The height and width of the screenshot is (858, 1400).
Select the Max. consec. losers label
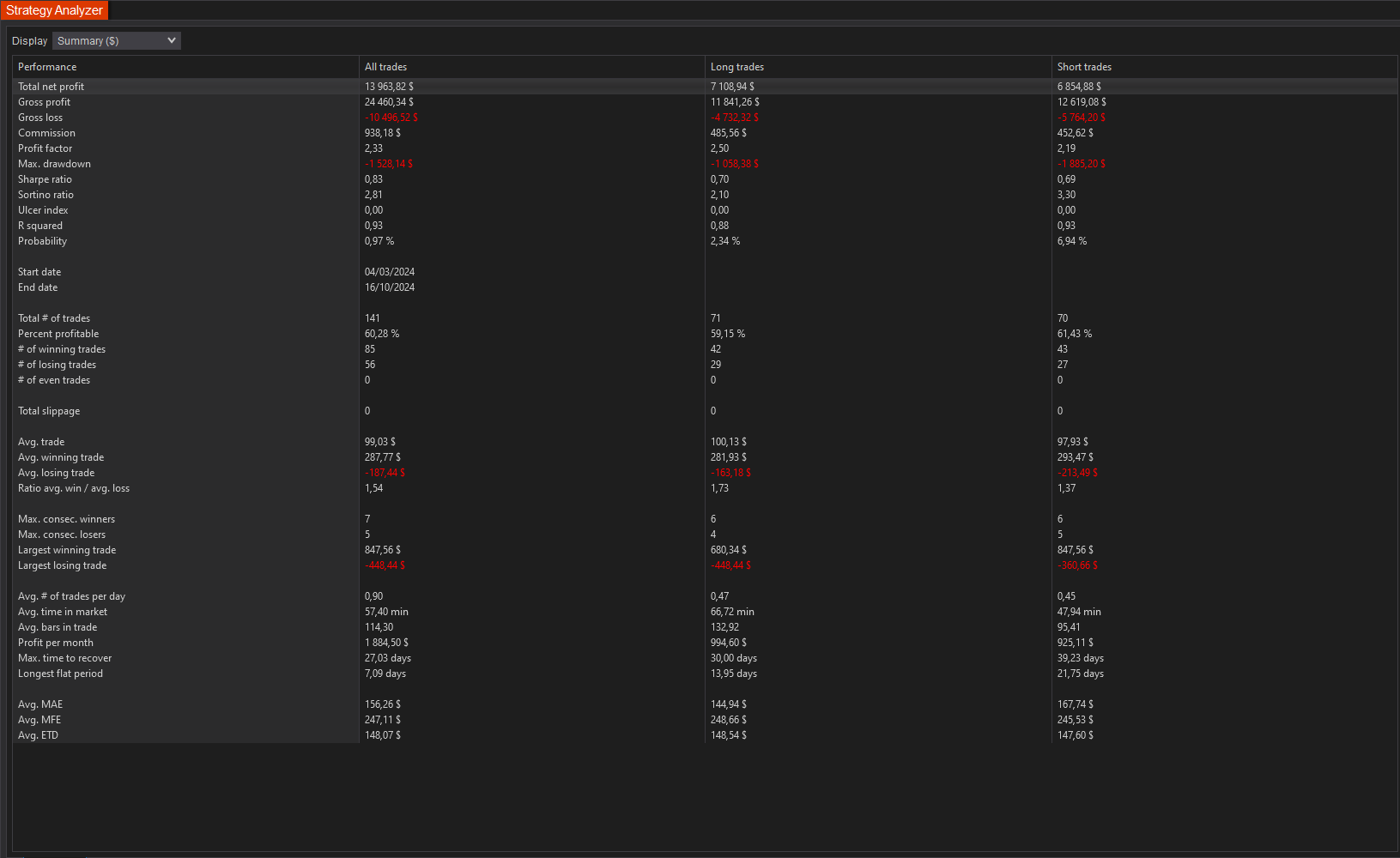[x=62, y=535]
